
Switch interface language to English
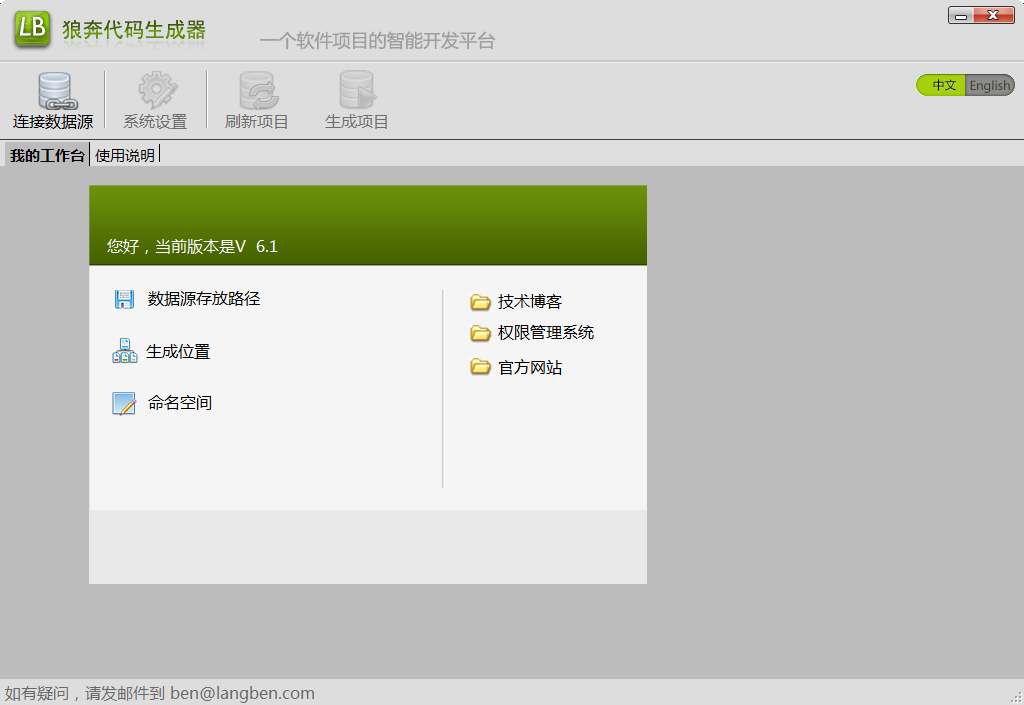(x=989, y=85)
